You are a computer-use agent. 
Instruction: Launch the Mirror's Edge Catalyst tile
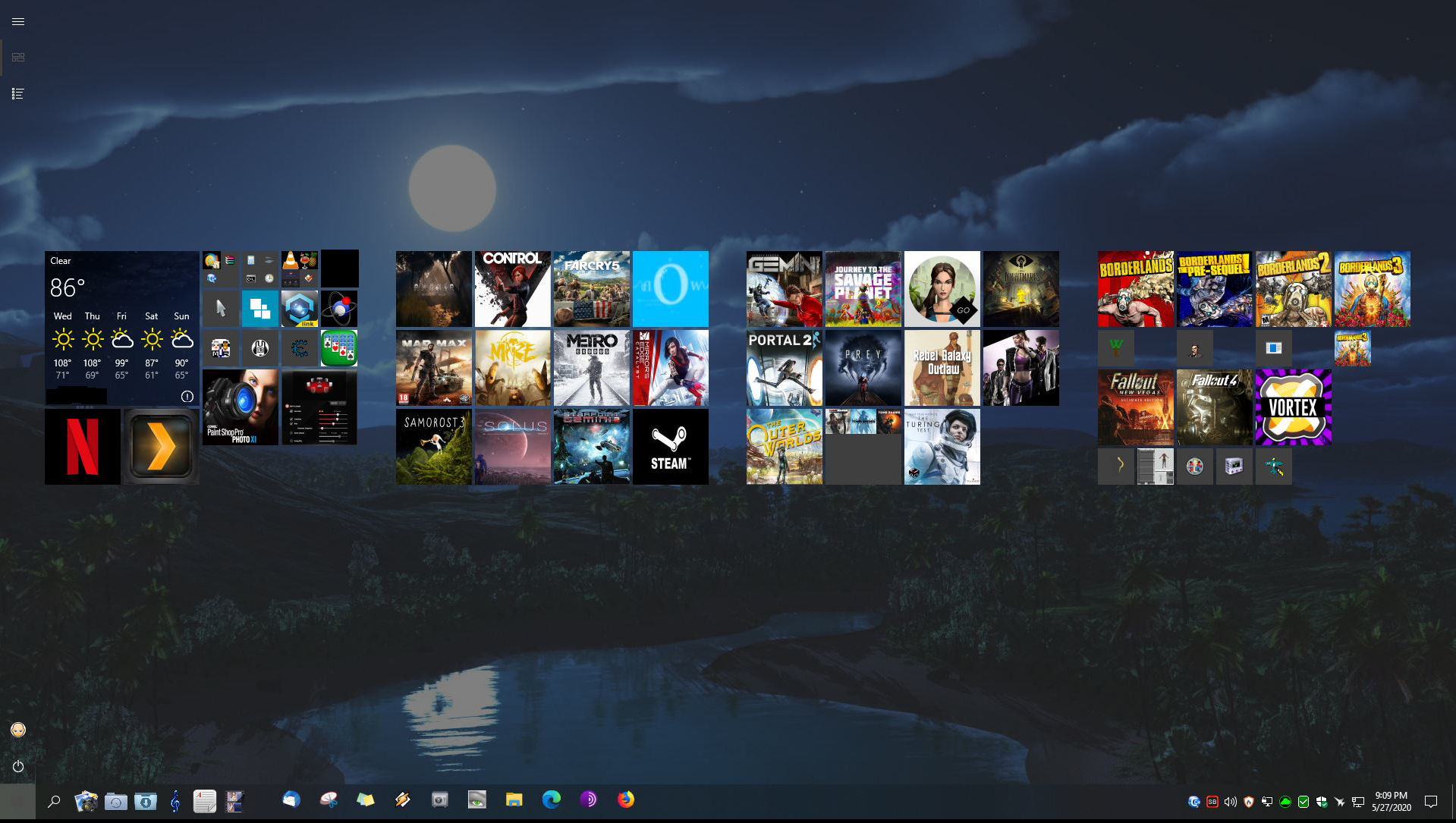[671, 368]
